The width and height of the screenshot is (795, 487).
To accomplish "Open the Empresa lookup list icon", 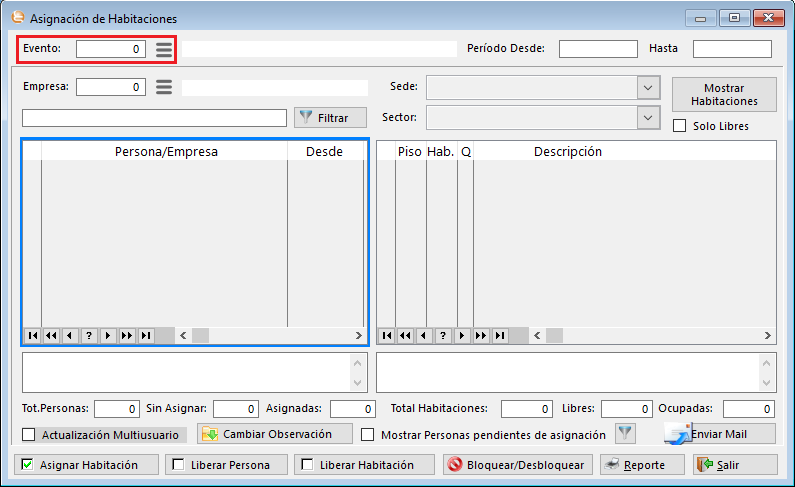I will 164,87.
